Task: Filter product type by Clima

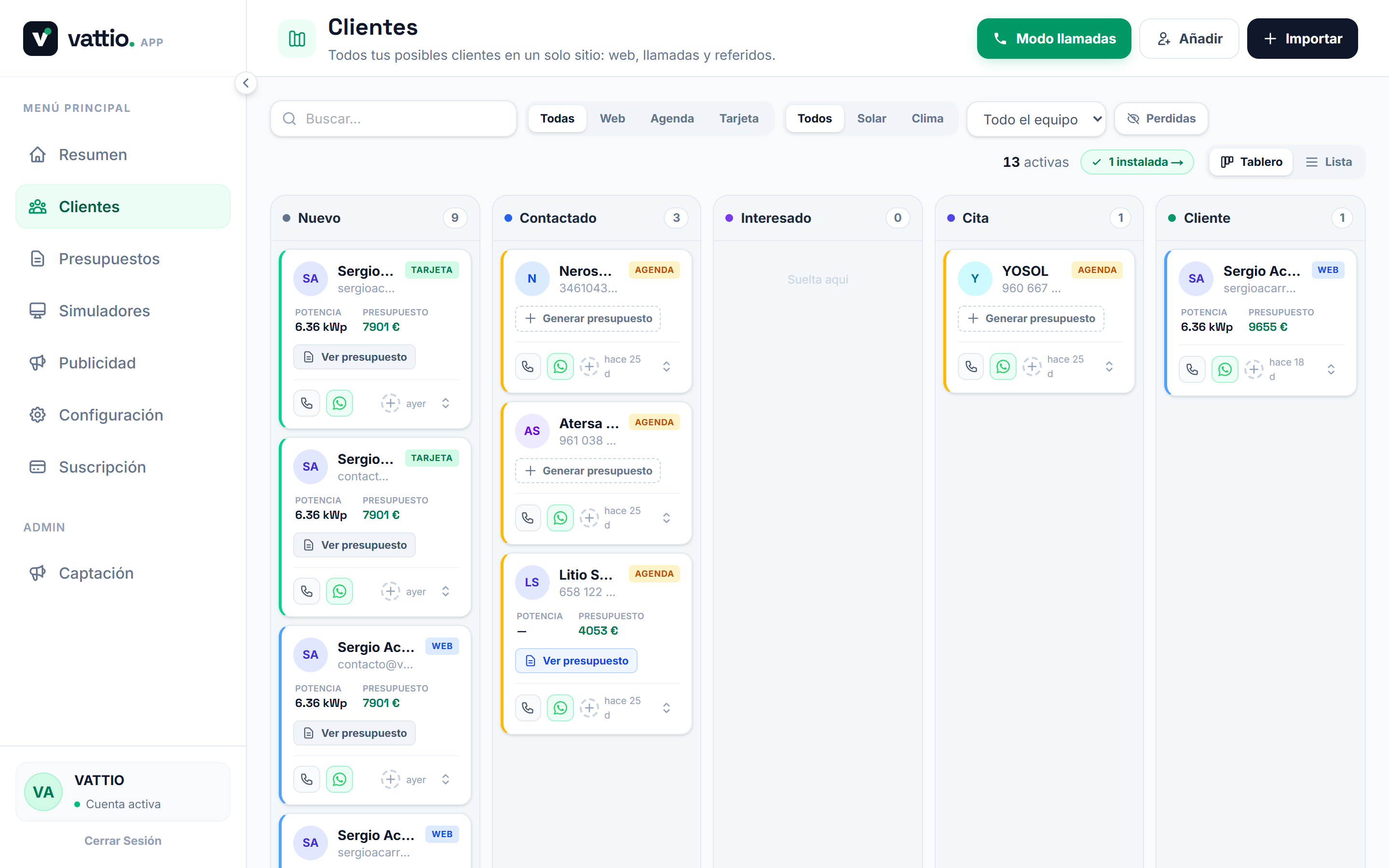Action: click(x=927, y=118)
